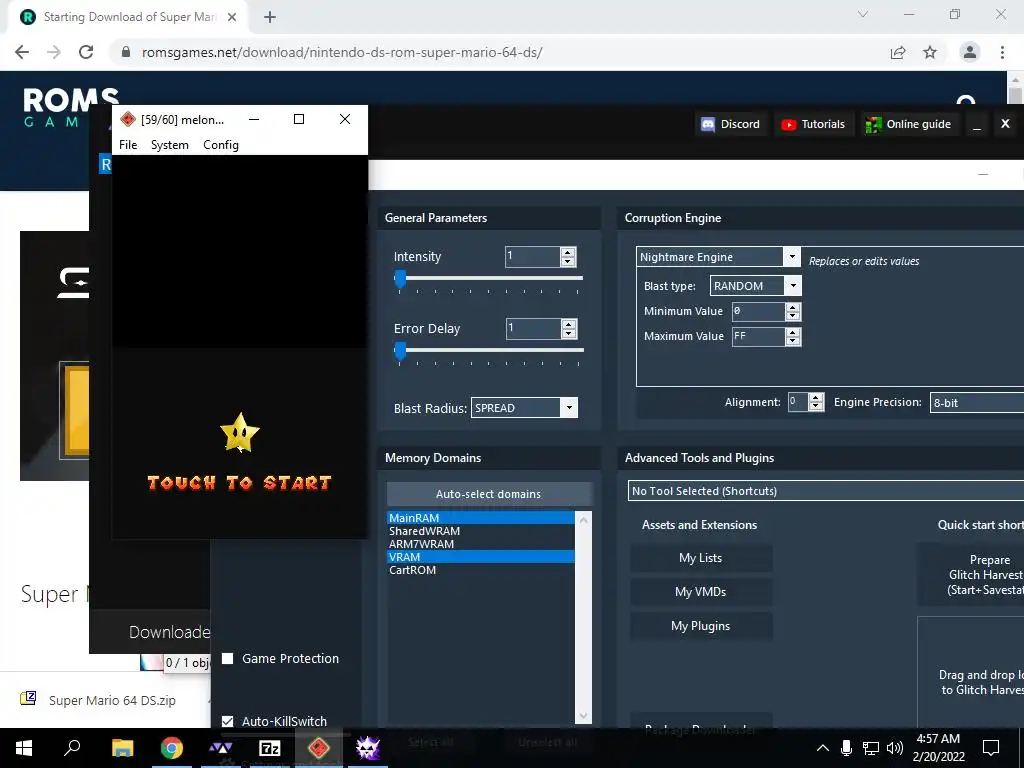Open taskbar search magnifier

72,748
